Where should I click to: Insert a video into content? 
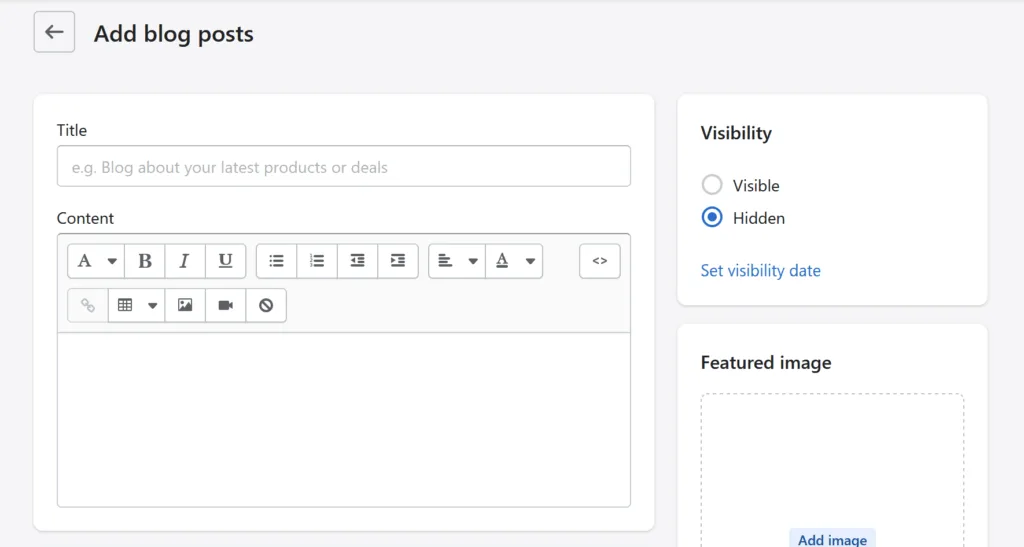(x=226, y=306)
